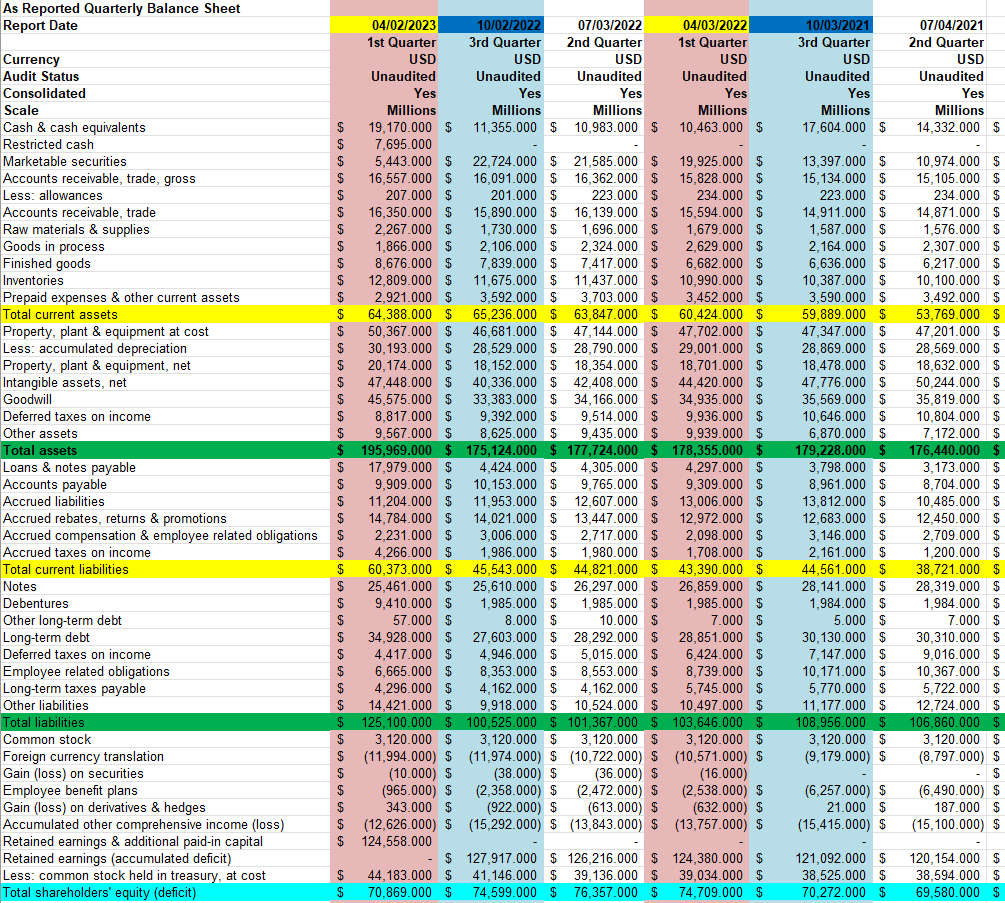Click the 'As Reported Quarterly Balance Sheet' title
Image resolution: width=1005 pixels, height=903 pixels.
pos(120,8)
